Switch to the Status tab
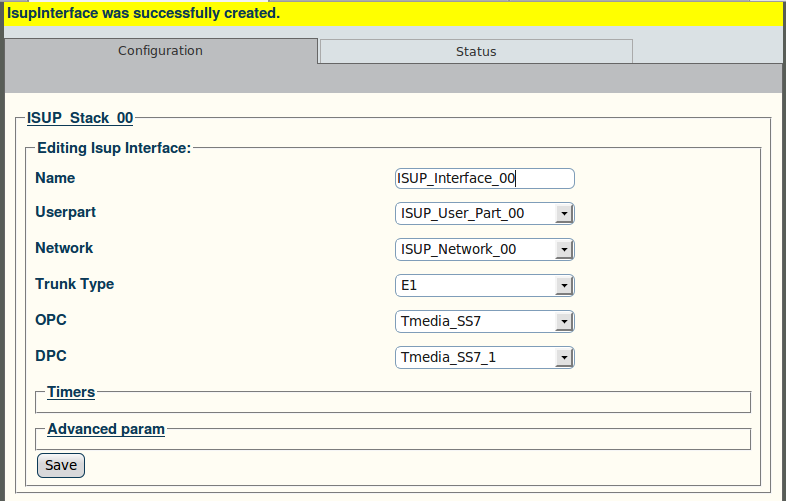786x501 pixels. point(476,51)
